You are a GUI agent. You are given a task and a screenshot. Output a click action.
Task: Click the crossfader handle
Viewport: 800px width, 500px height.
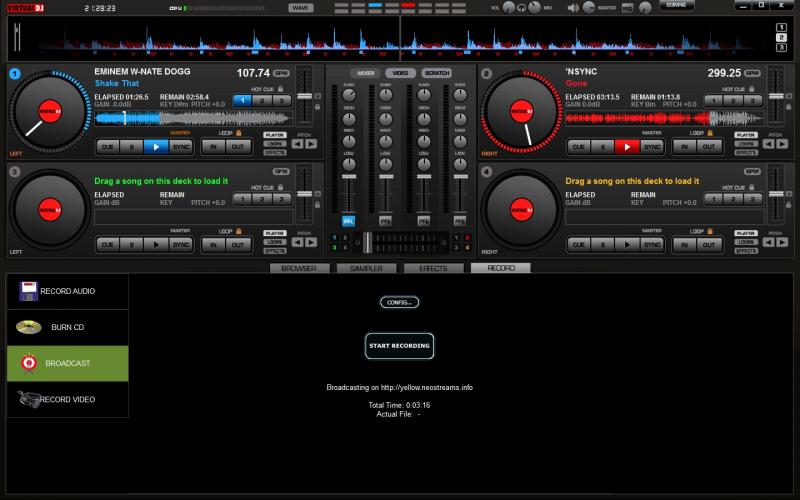click(367, 243)
